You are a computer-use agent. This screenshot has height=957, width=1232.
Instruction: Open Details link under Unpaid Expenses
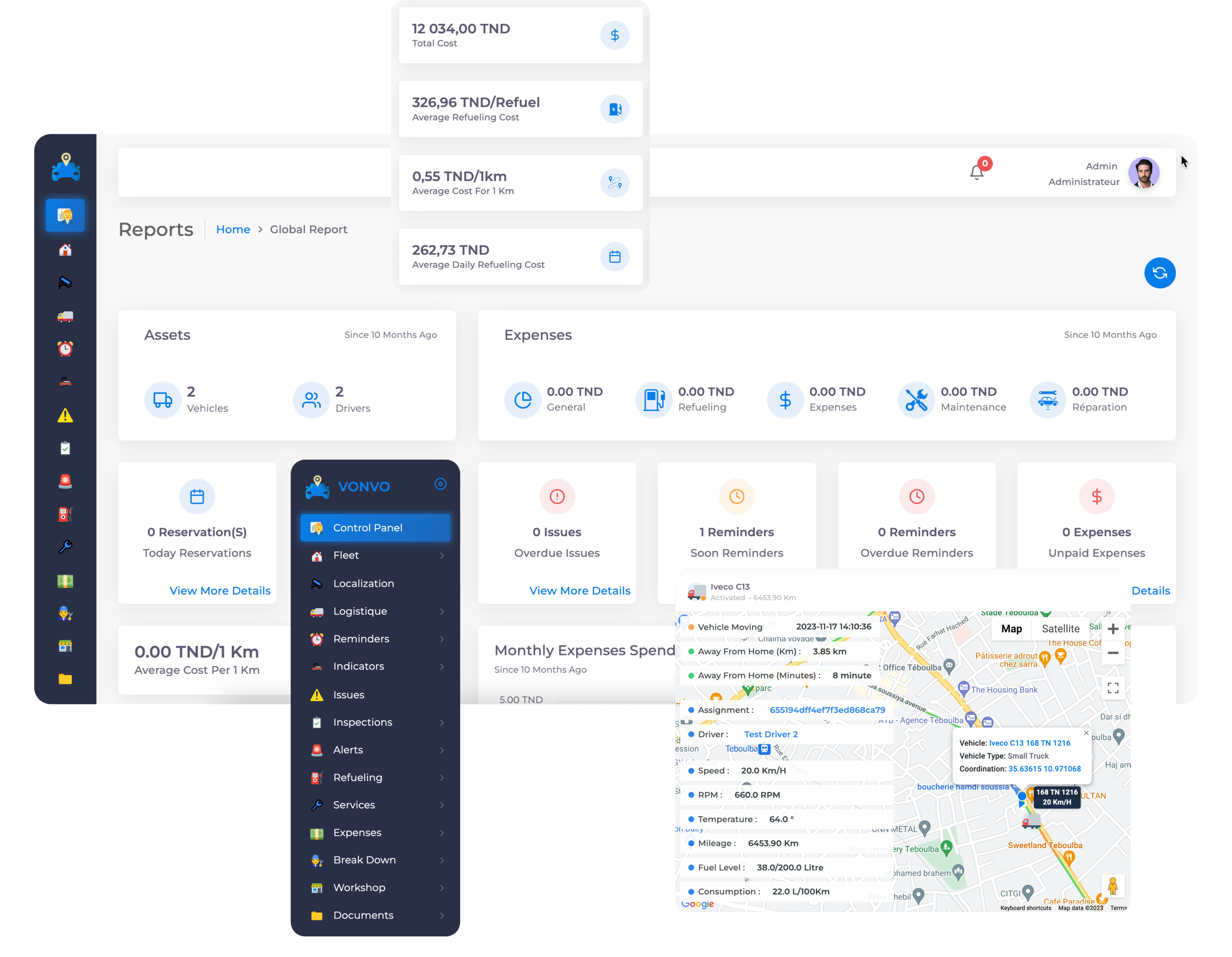(x=1151, y=591)
